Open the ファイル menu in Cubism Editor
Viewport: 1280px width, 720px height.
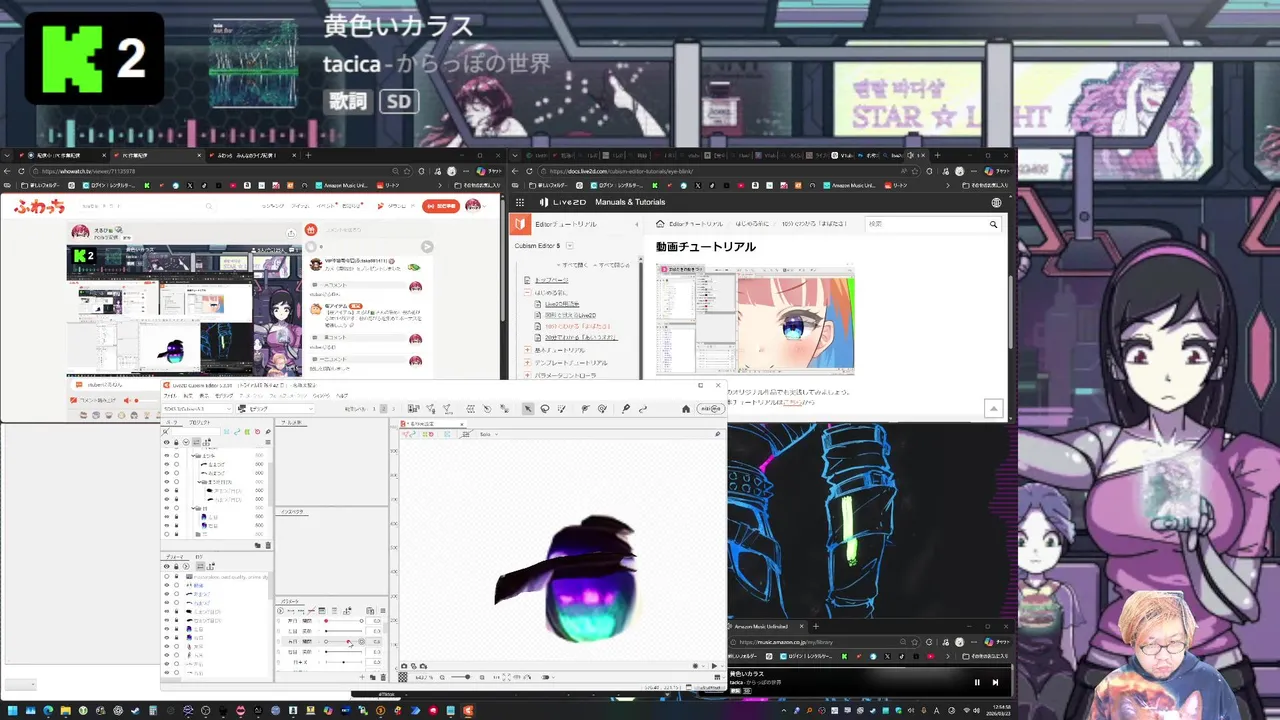pos(170,396)
